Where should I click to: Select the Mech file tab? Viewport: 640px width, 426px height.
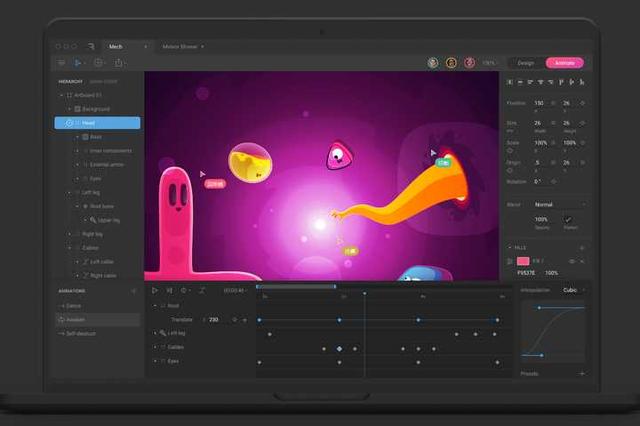coord(116,46)
